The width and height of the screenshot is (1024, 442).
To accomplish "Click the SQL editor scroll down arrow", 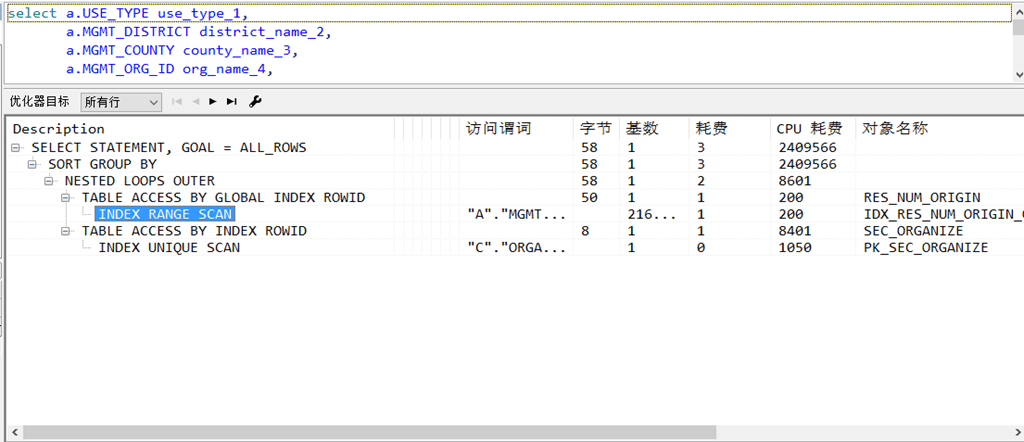I will coord(1018,75).
